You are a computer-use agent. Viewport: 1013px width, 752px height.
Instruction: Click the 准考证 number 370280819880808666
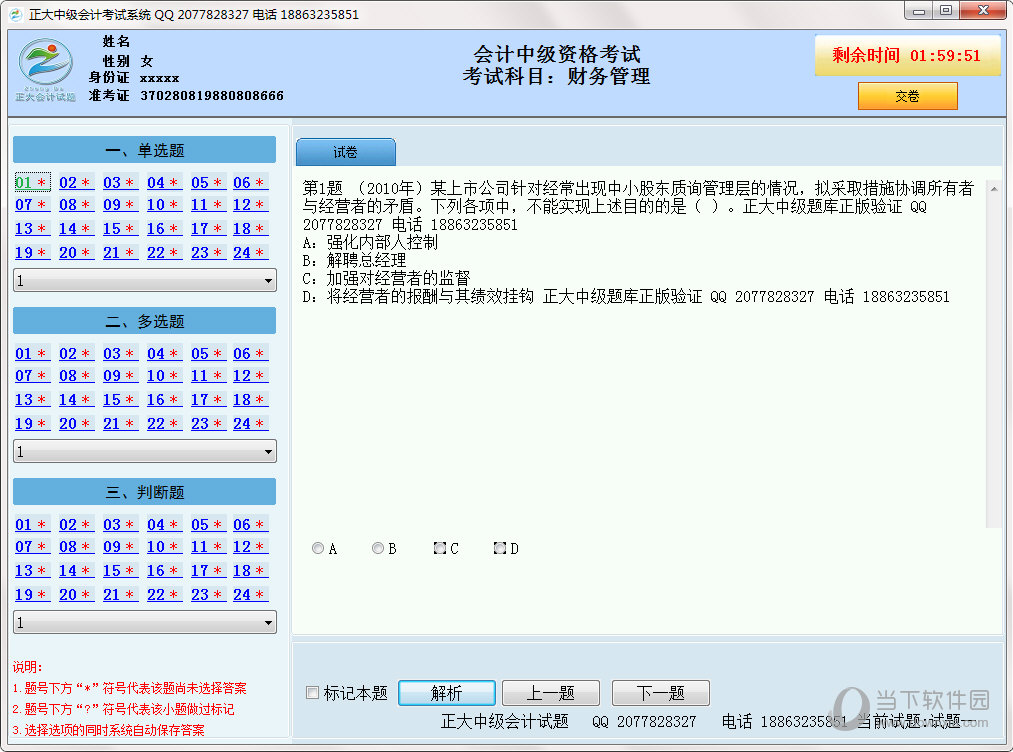tap(212, 96)
